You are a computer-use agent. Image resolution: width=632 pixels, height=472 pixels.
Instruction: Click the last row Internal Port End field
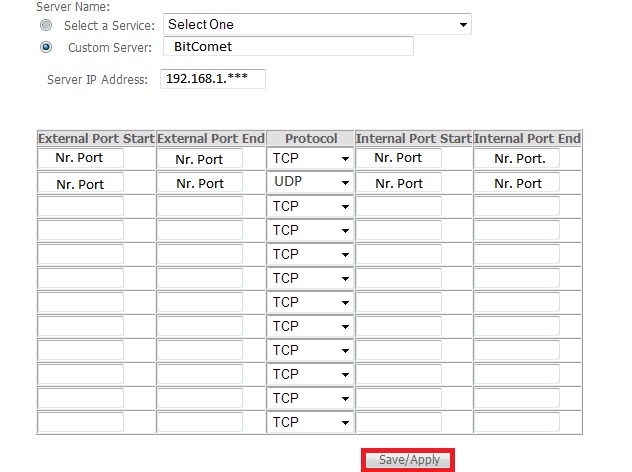pyautogui.click(x=517, y=422)
